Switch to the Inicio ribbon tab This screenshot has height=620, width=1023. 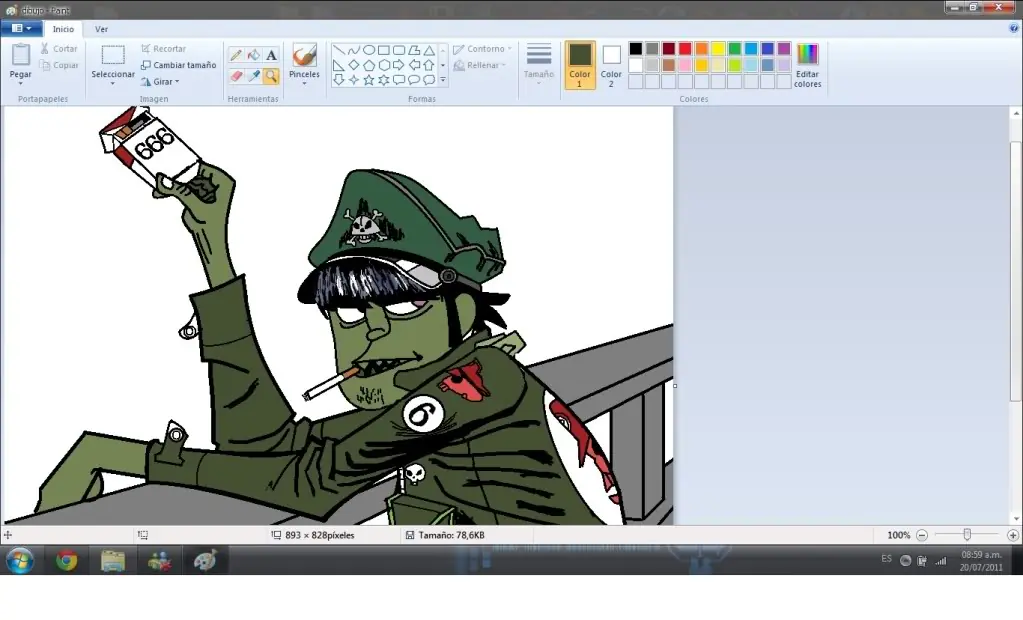(63, 29)
